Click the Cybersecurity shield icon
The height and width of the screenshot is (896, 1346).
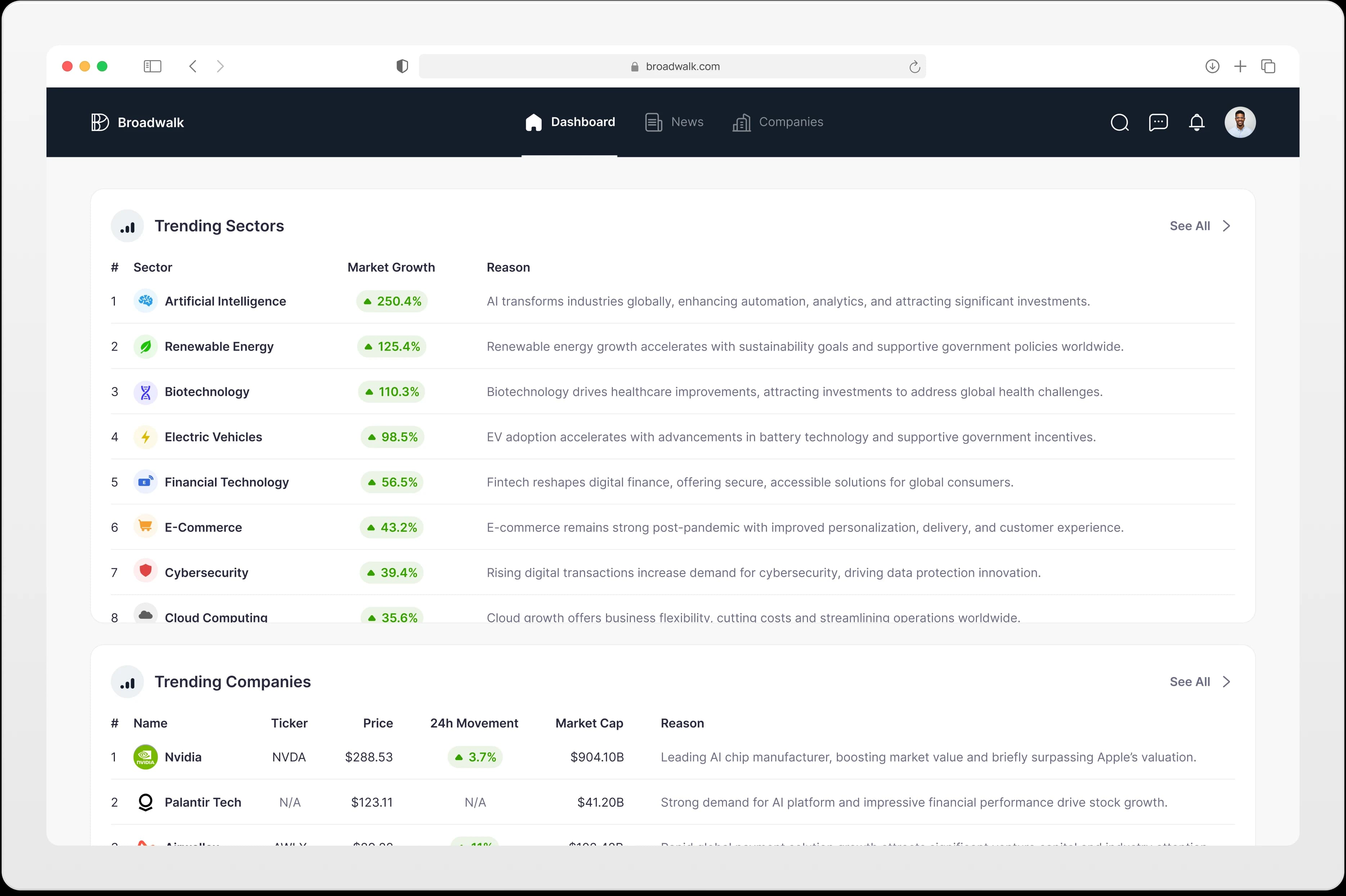[146, 571]
